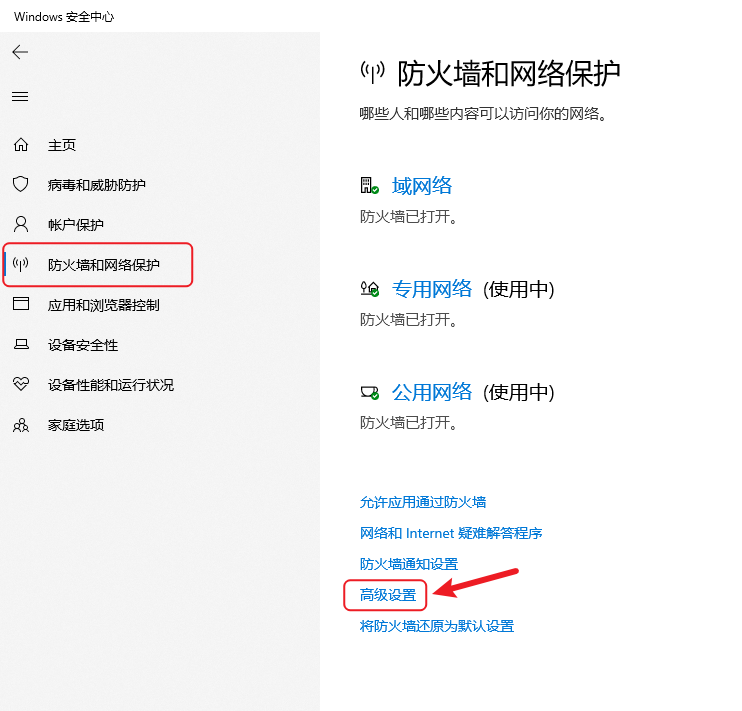The height and width of the screenshot is (711, 742).
Task: Click 将防火墙还原为默认设置 link
Action: coord(437,626)
